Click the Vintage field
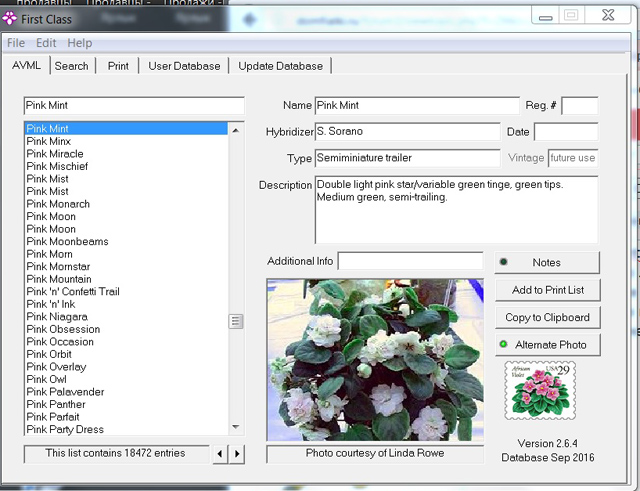Screen dimensions: 640x491 573,158
